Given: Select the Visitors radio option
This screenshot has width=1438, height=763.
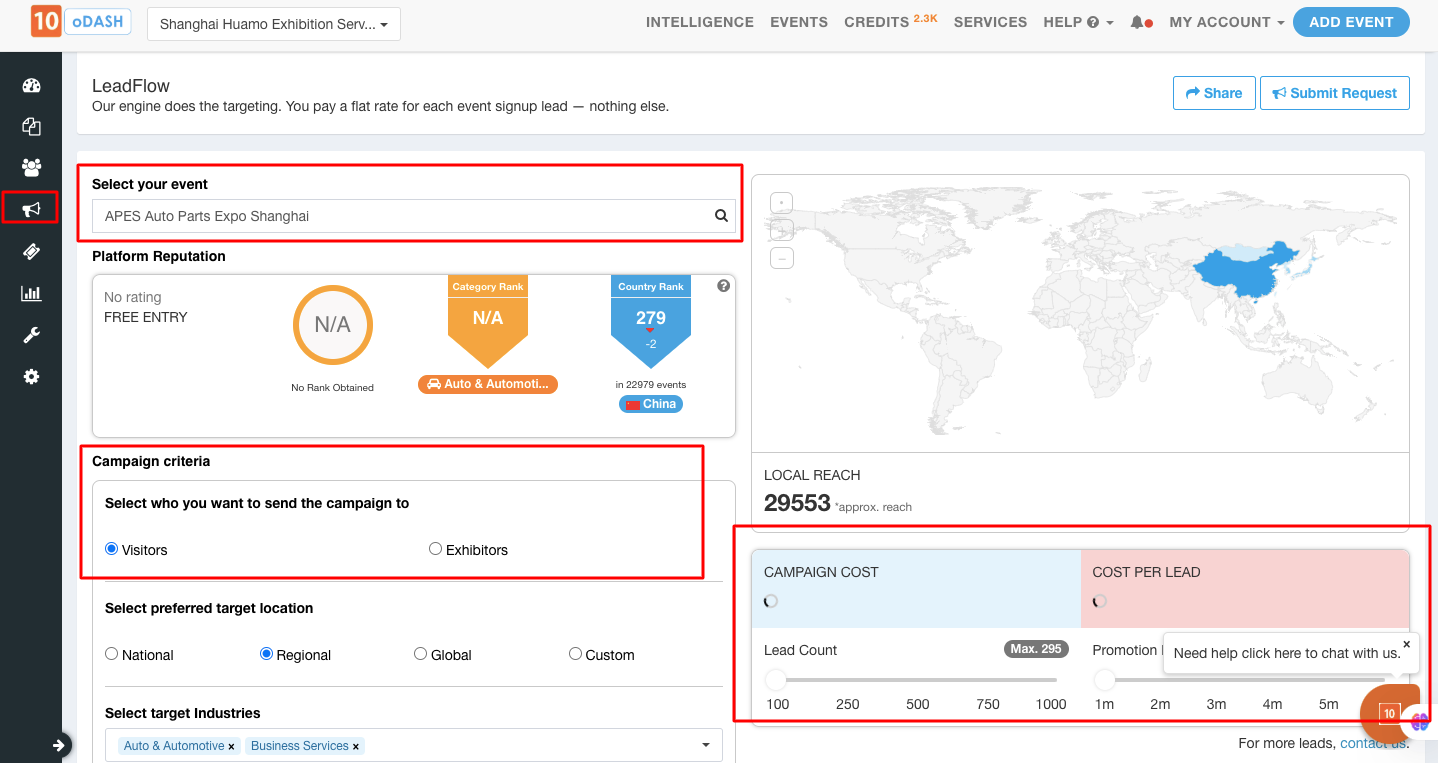Looking at the screenshot, I should pos(112,549).
